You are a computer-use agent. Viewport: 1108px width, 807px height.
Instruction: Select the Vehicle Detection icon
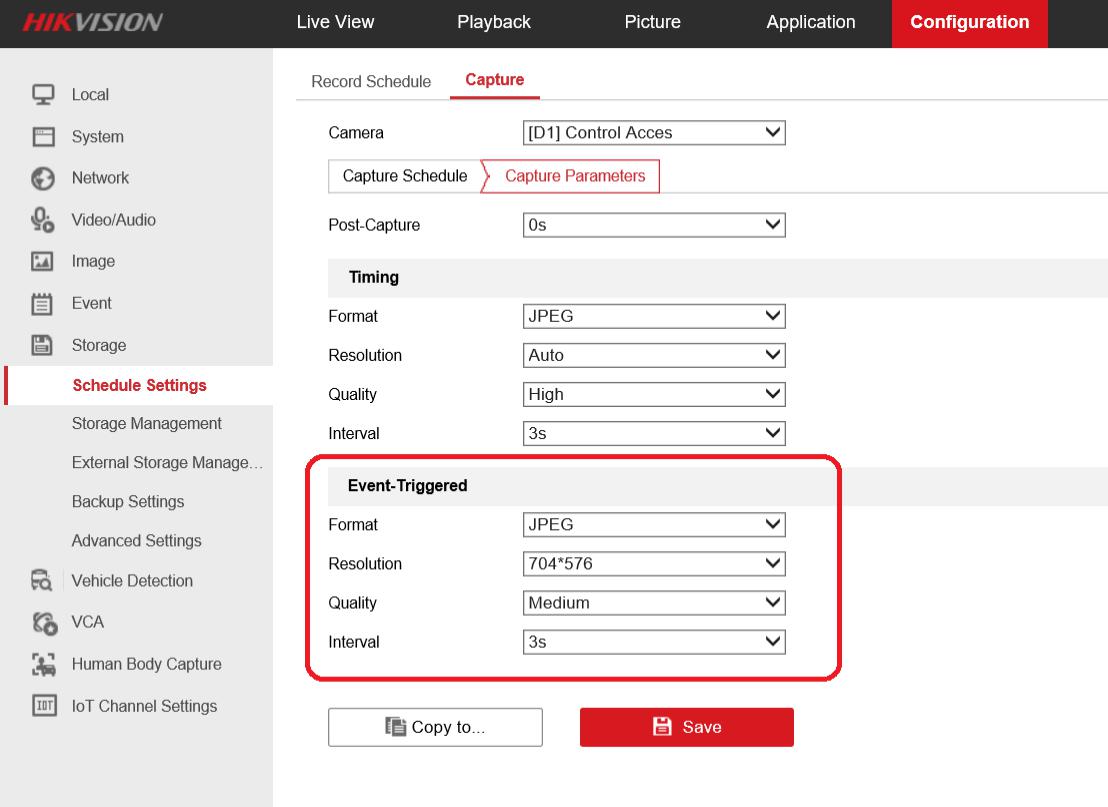(43, 581)
